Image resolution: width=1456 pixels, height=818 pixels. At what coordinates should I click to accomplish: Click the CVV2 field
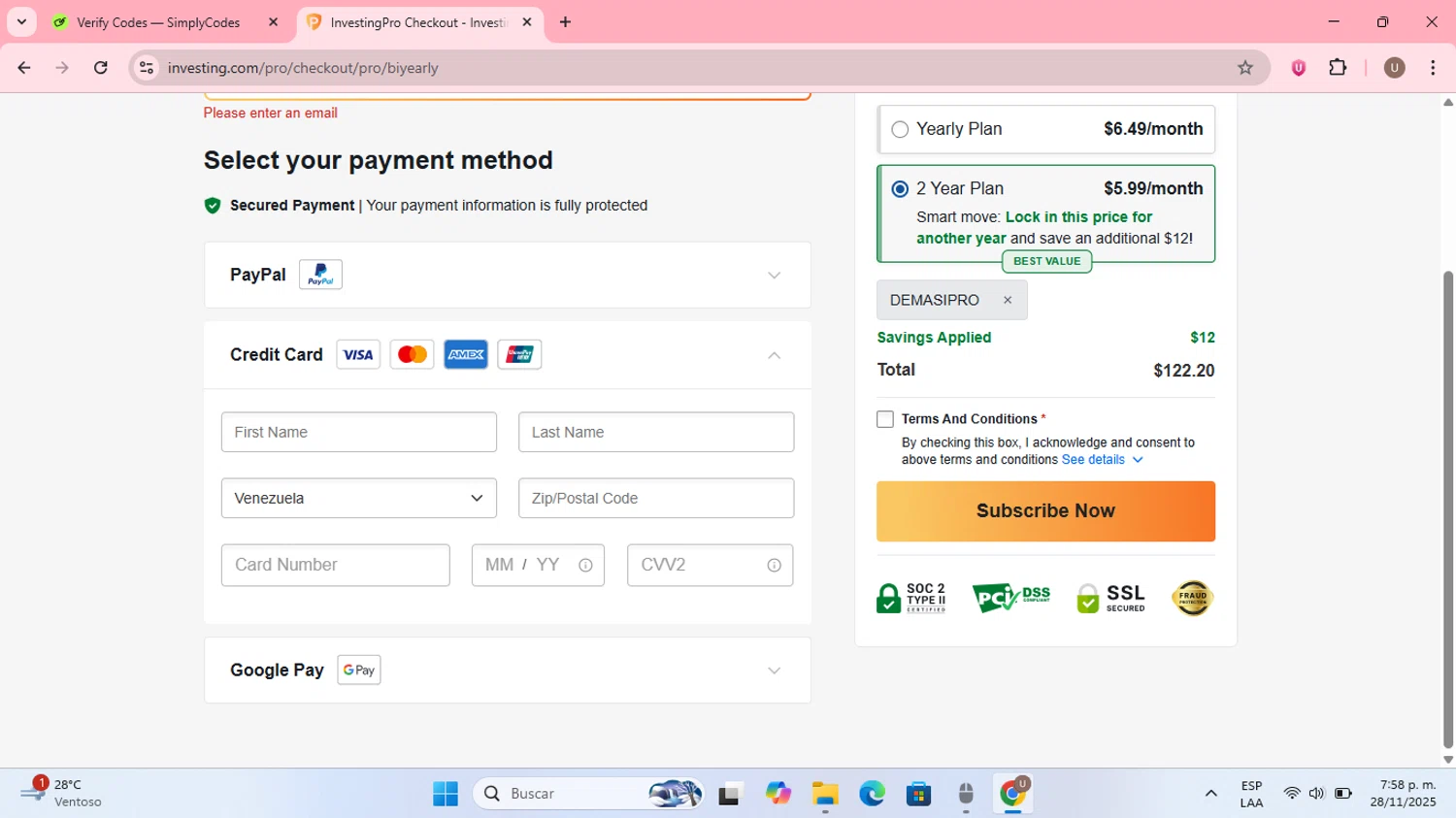pos(710,565)
